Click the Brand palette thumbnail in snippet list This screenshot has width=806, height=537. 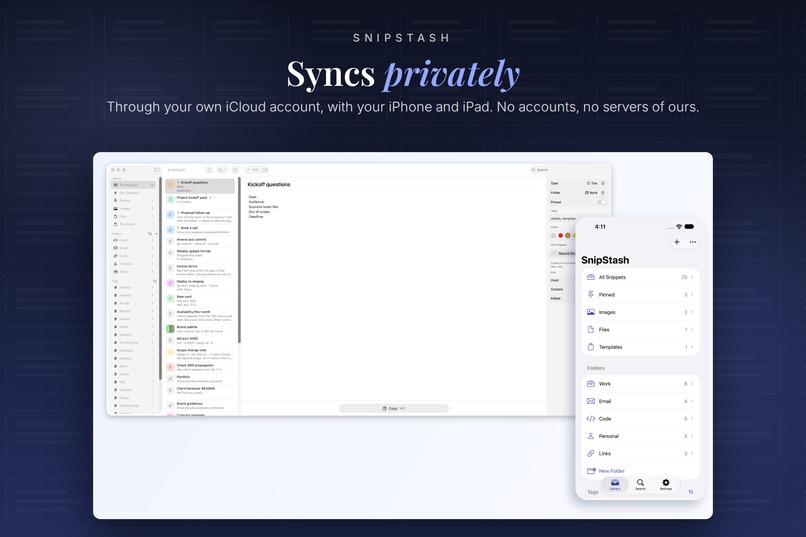tap(170, 329)
